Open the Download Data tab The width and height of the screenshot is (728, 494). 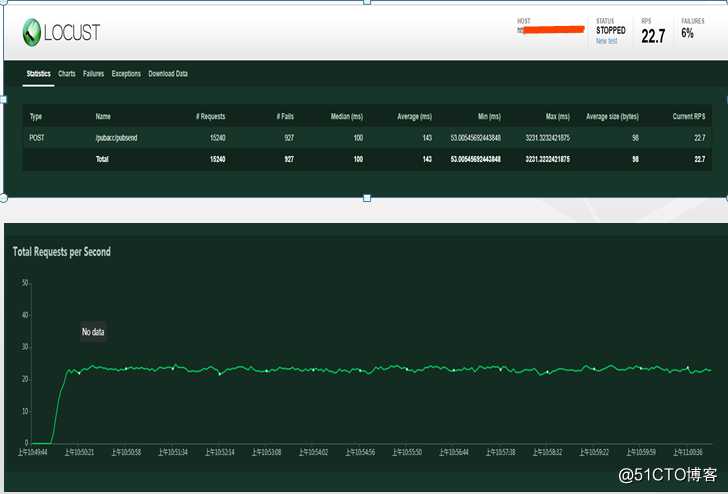tap(168, 74)
